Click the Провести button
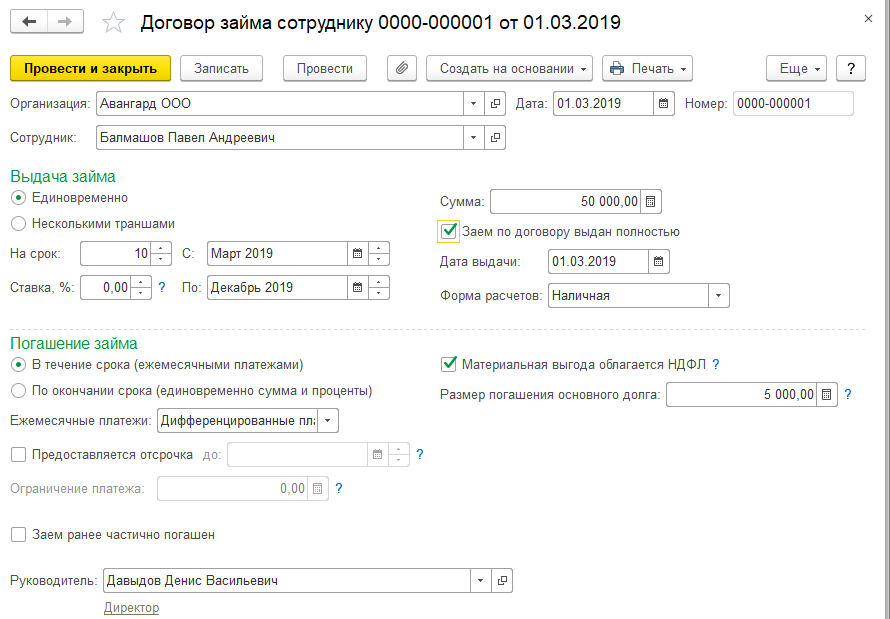 tap(325, 69)
